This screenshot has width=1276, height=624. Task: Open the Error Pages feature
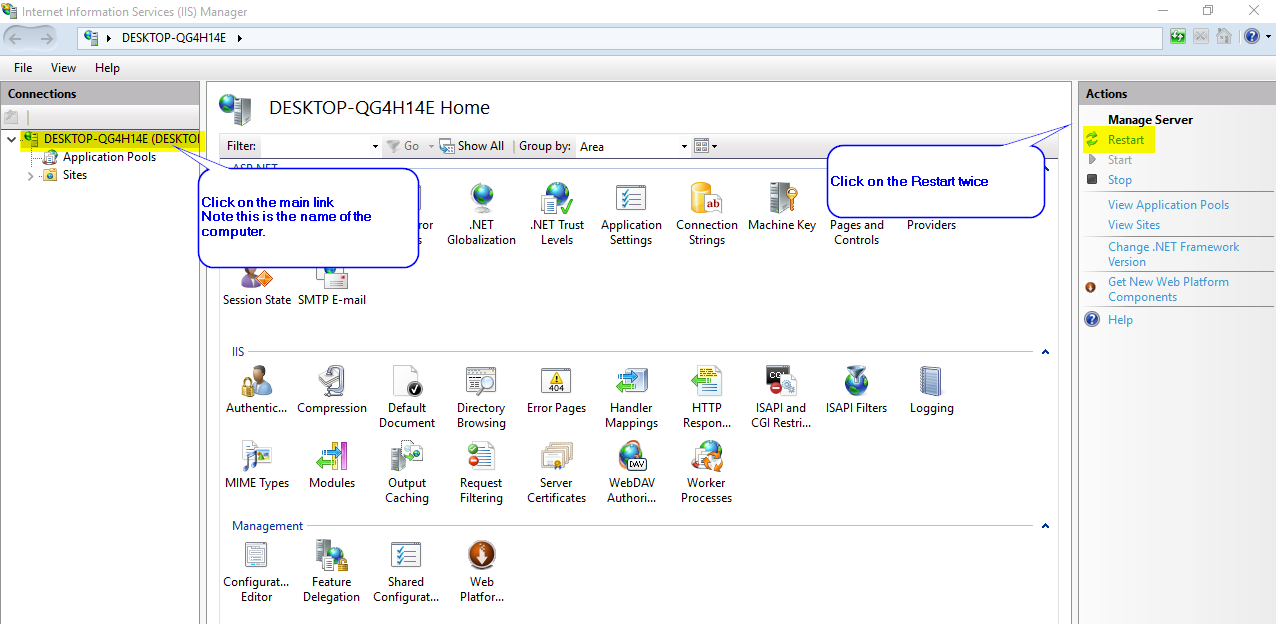tap(556, 390)
